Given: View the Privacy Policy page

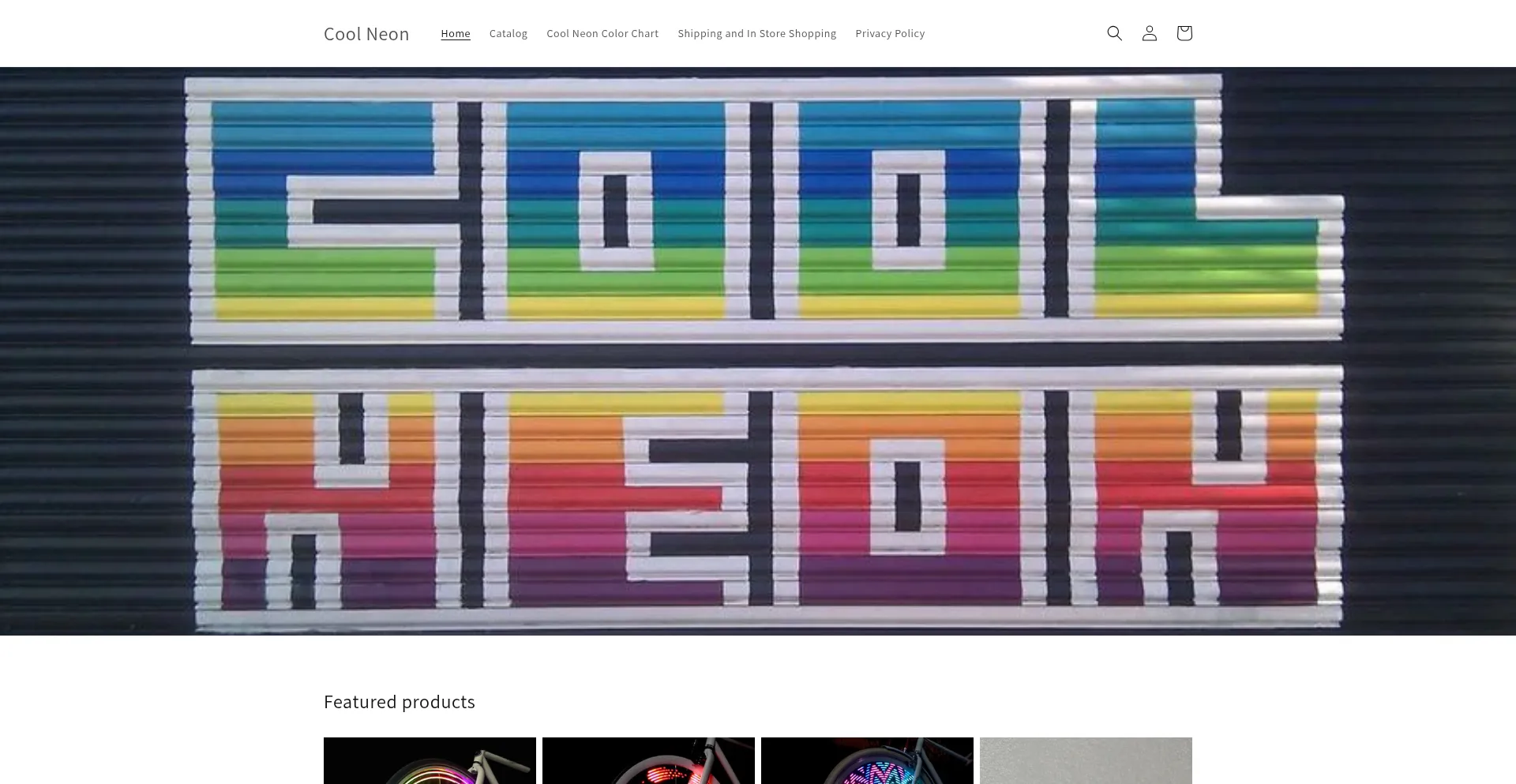Looking at the screenshot, I should (x=890, y=33).
